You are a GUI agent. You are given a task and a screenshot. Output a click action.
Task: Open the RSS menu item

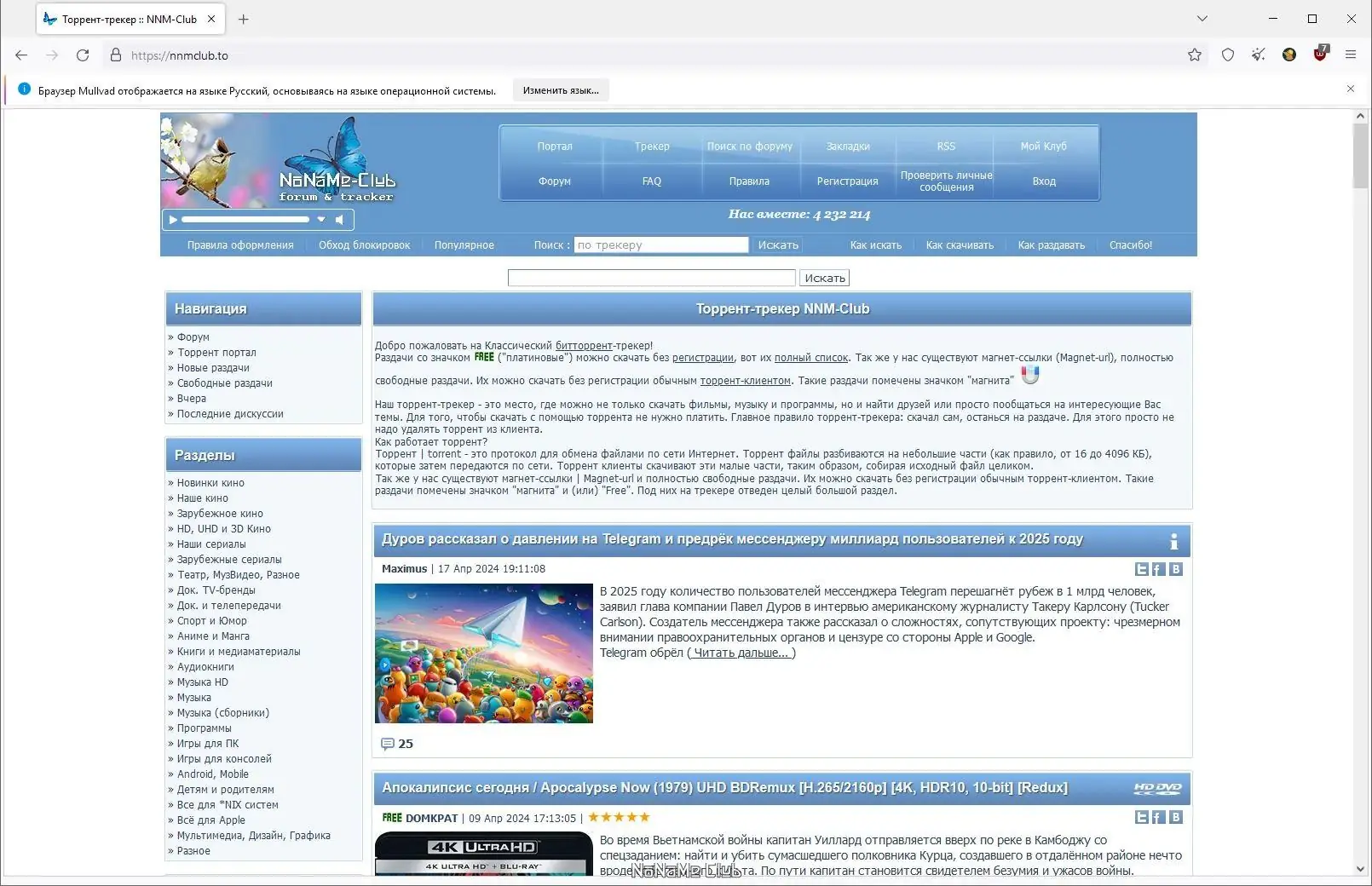(x=946, y=147)
